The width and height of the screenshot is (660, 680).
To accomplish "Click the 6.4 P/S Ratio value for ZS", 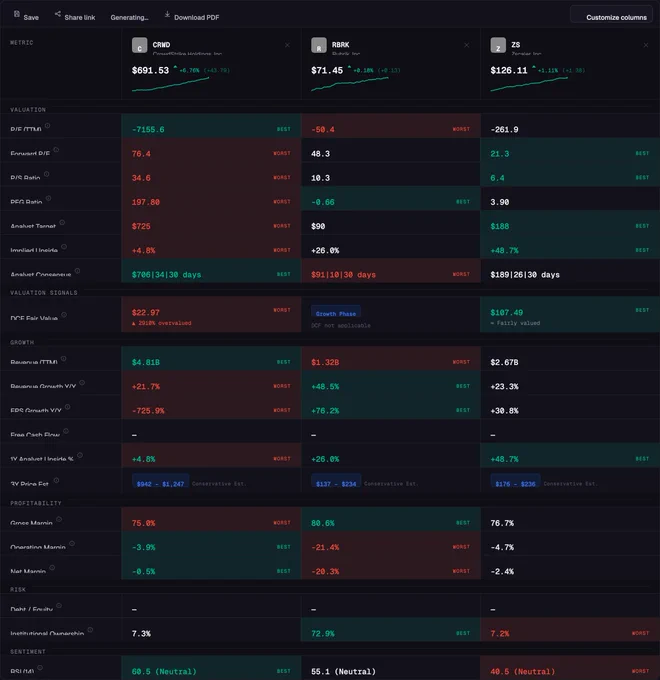I will [x=497, y=178].
